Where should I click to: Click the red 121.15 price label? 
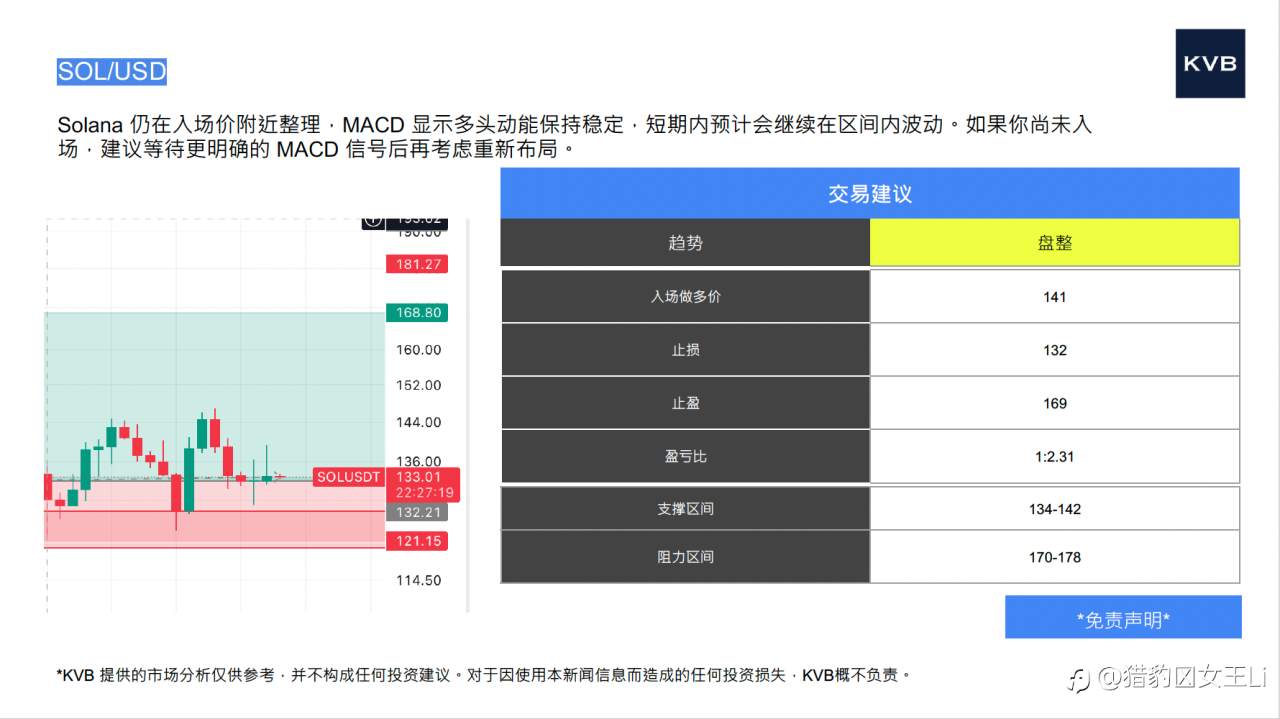417,541
